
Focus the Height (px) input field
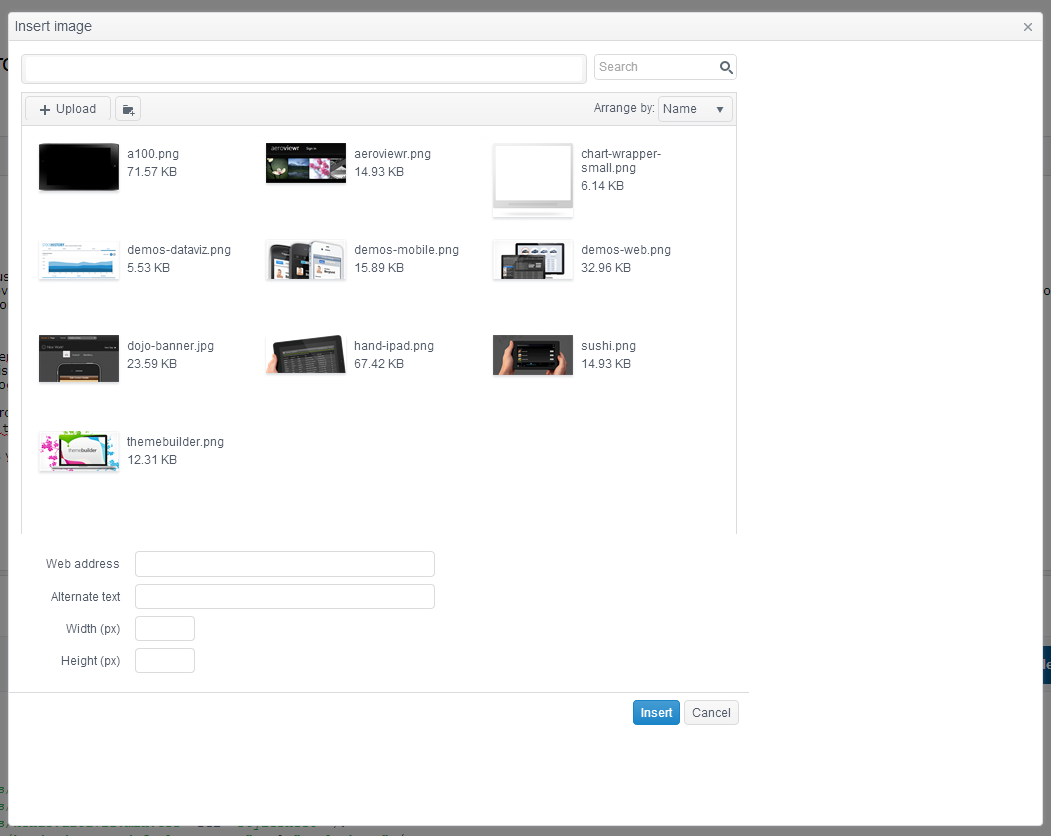click(165, 660)
